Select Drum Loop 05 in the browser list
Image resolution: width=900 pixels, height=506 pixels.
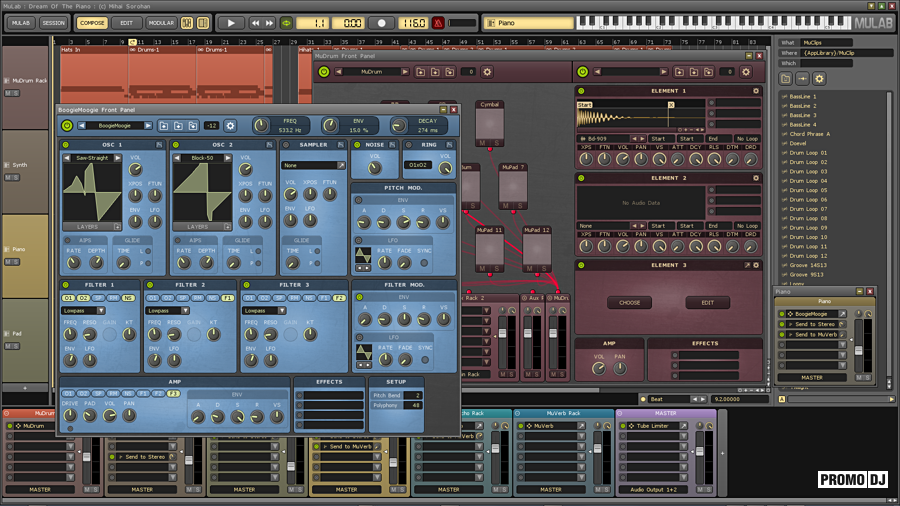808,190
